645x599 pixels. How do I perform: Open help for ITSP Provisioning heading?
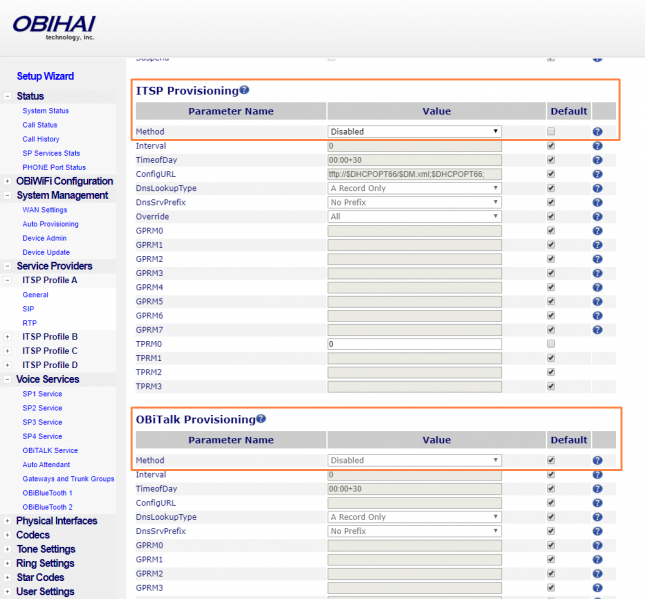click(x=244, y=90)
